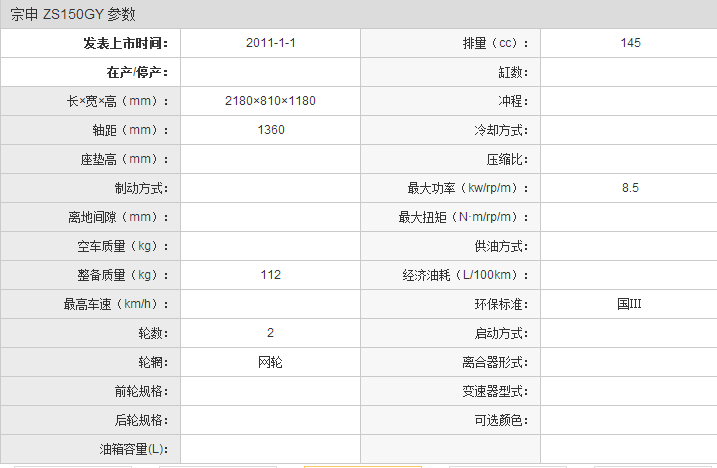Image resolution: width=717 pixels, height=468 pixels.
Task: Select the 国III emission standard value
Action: (x=629, y=304)
